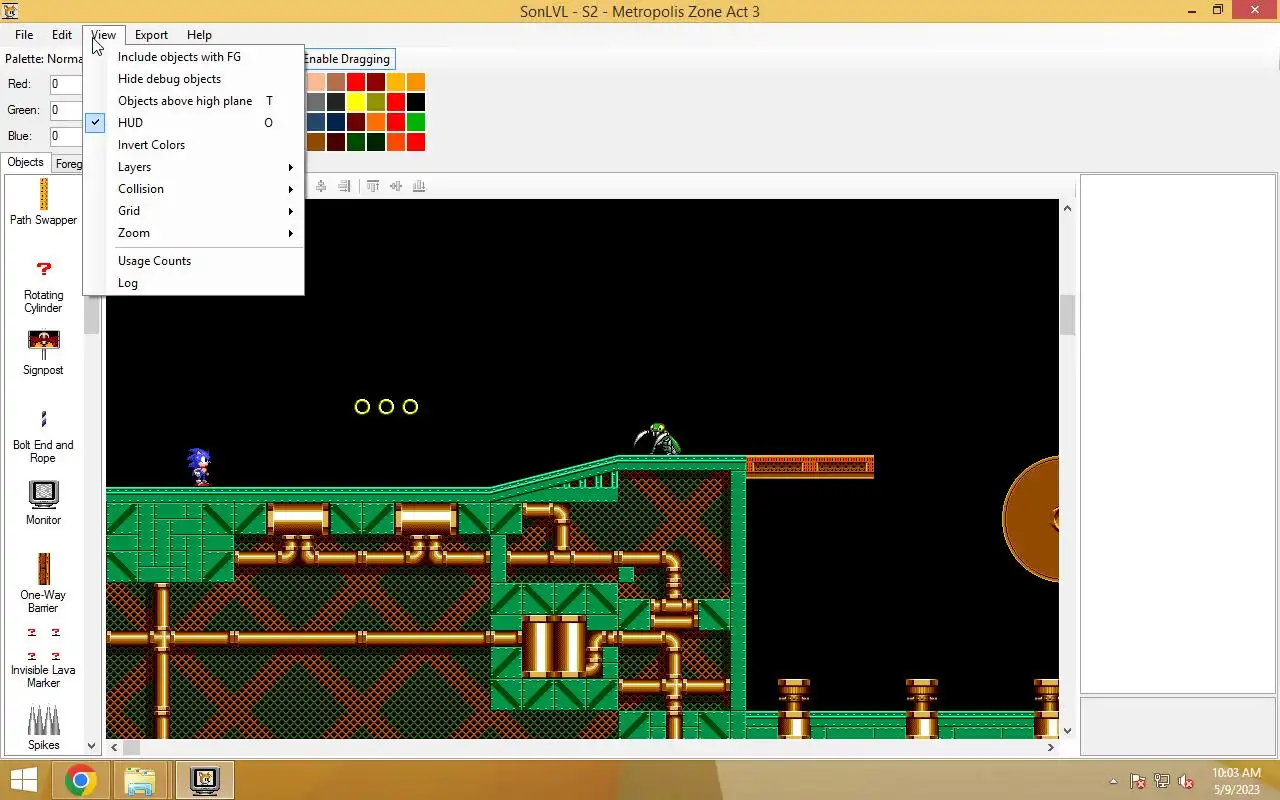Open the Windows Start button
The image size is (1280, 800).
[24, 780]
